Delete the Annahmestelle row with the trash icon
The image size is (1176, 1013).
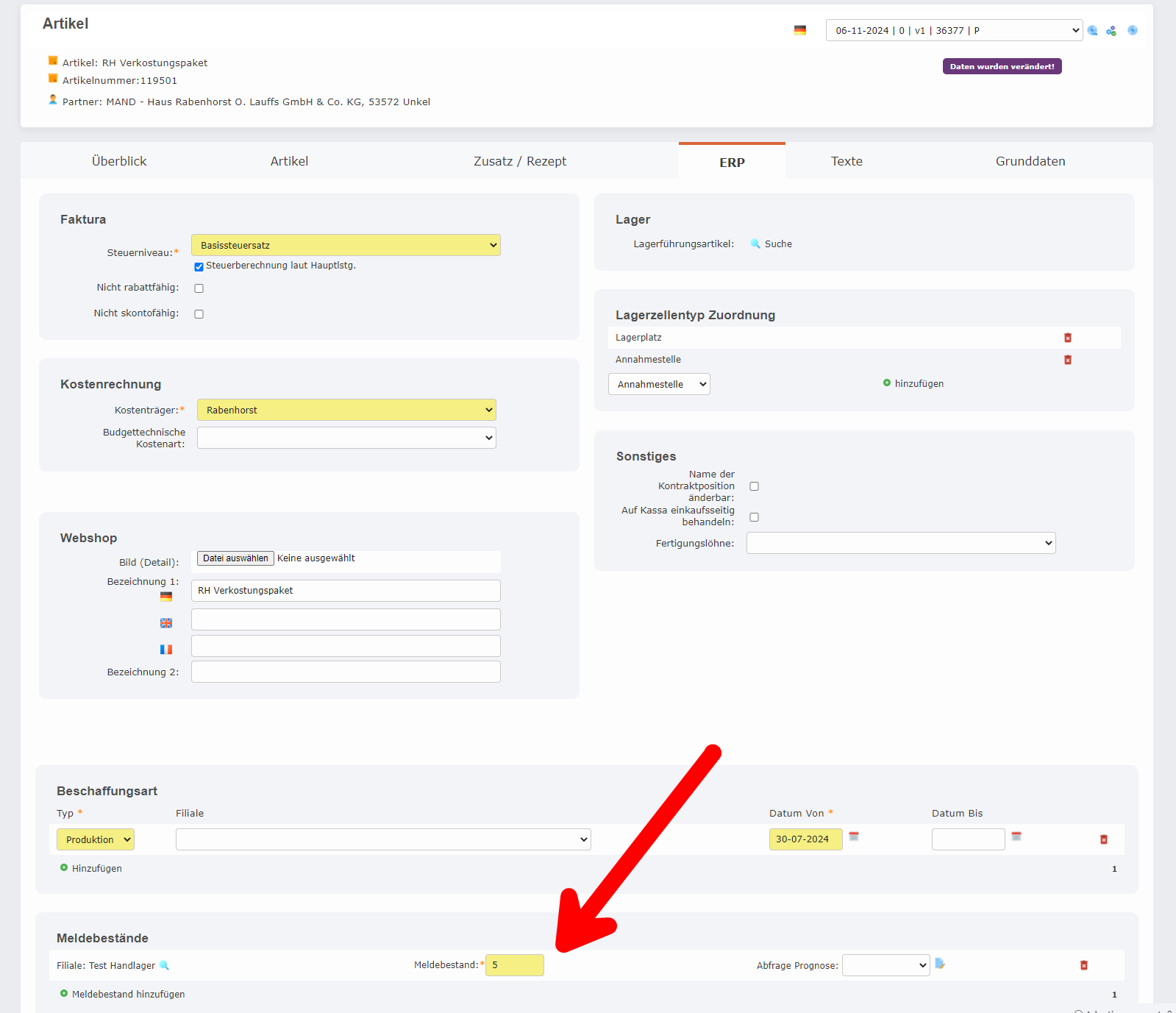point(1068,360)
